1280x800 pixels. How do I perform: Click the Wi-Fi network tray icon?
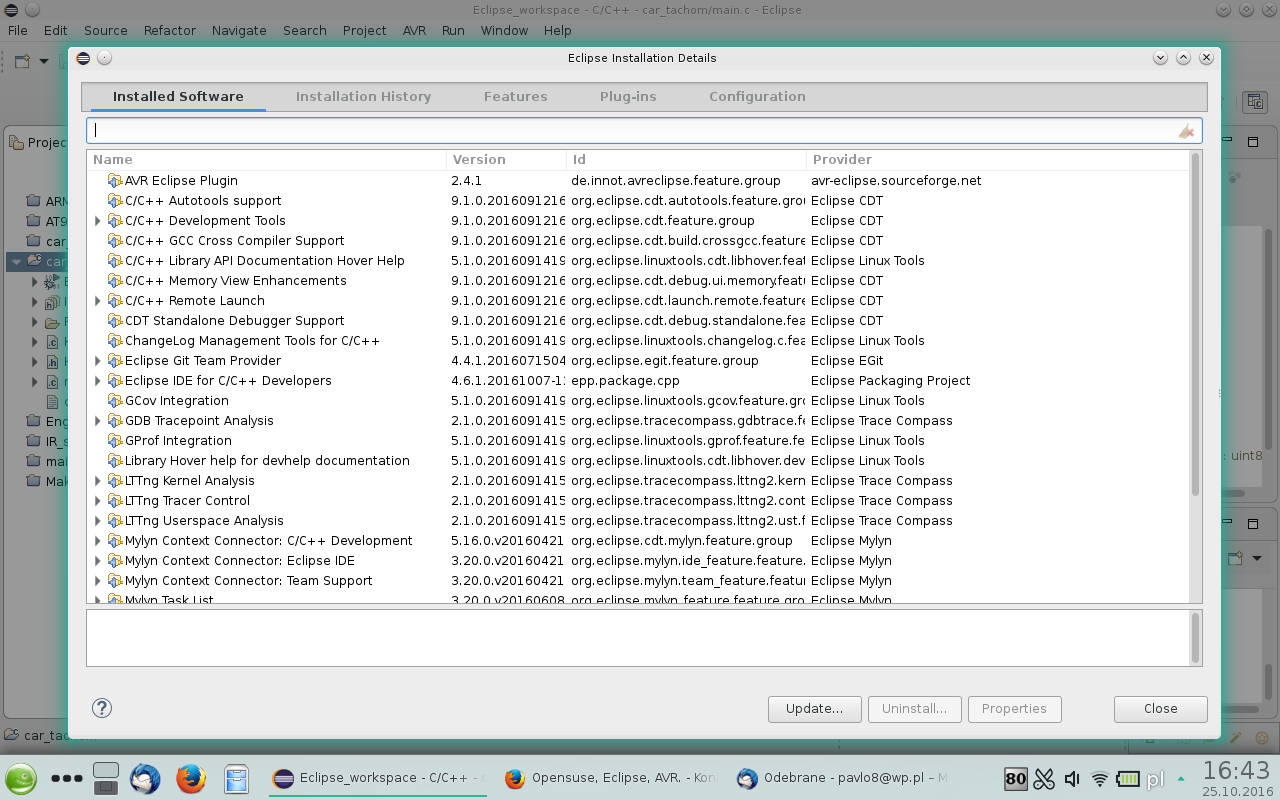(x=1100, y=779)
